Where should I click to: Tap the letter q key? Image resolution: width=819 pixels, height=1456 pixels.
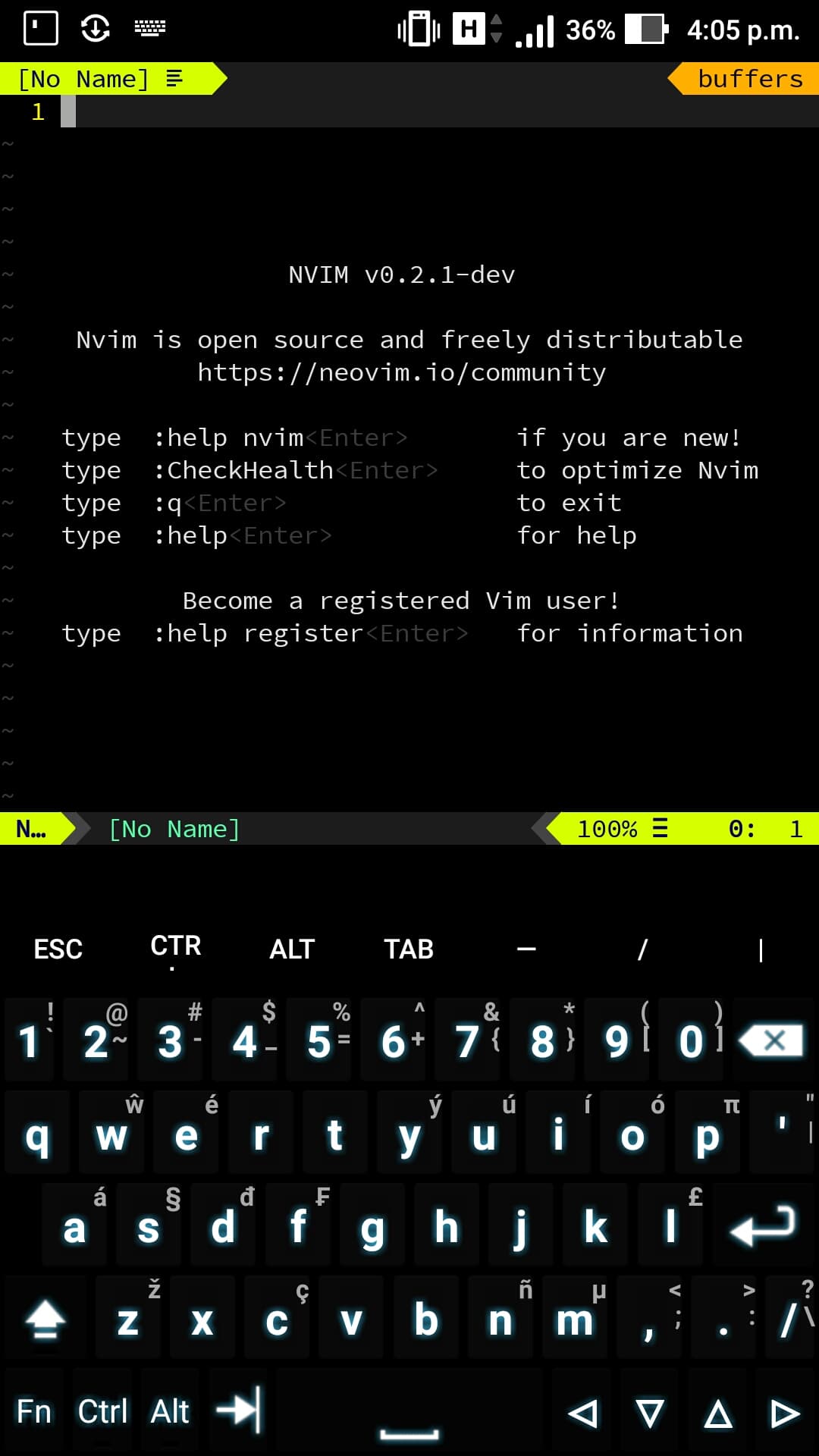37,1133
